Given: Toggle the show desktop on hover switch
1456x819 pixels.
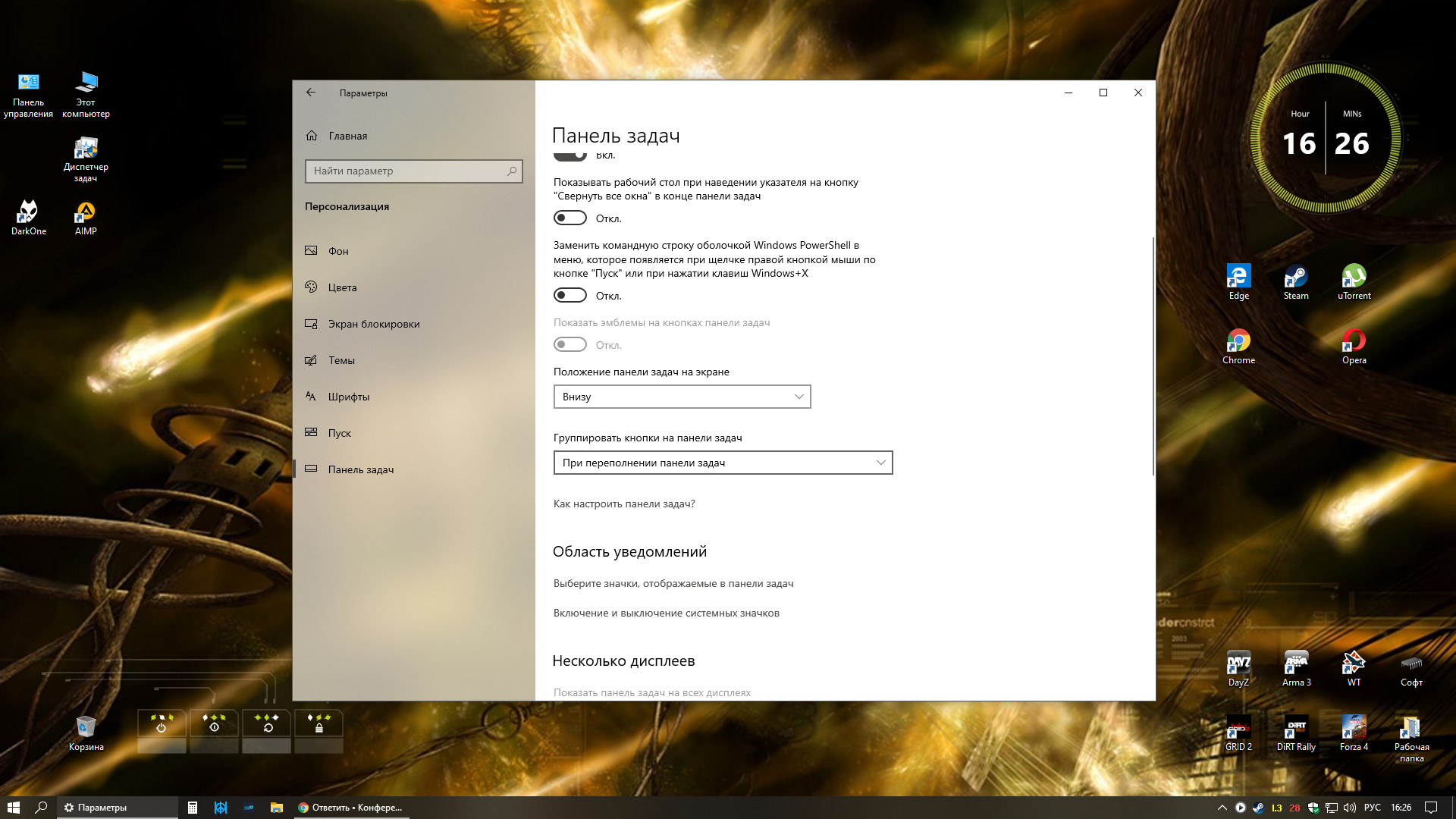Looking at the screenshot, I should 570,218.
